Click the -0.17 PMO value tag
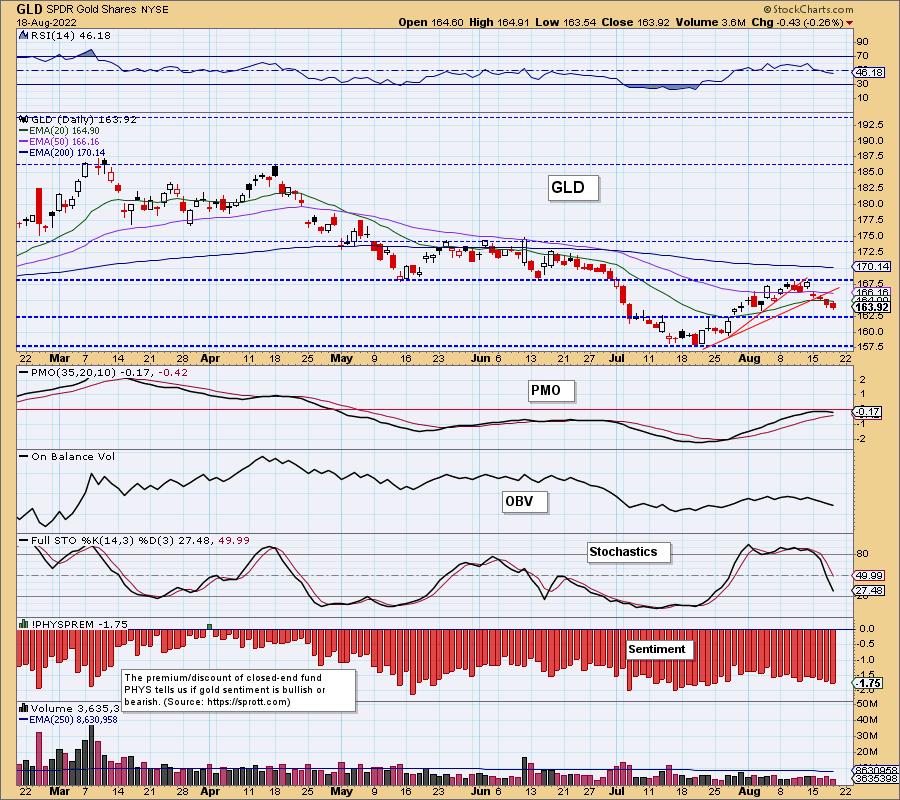 pos(867,411)
